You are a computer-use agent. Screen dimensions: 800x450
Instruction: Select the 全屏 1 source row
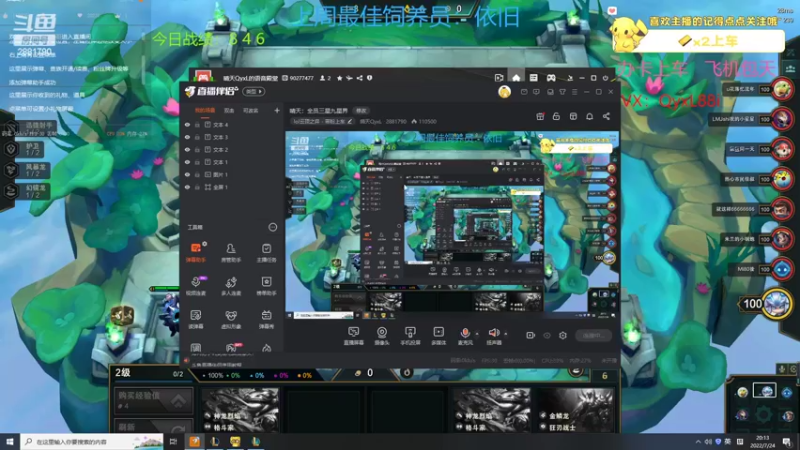pos(232,187)
